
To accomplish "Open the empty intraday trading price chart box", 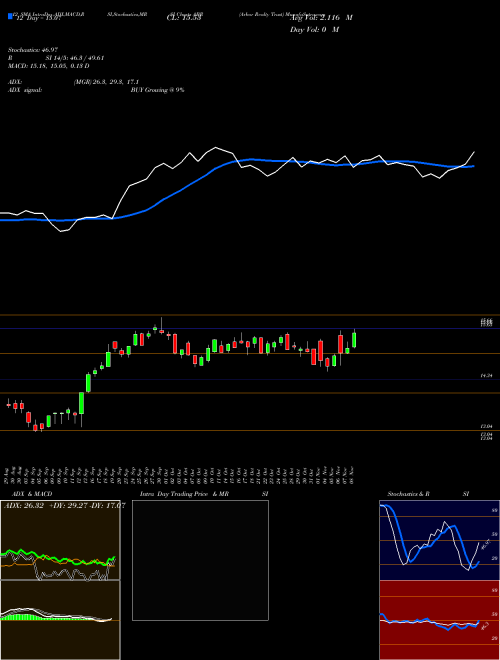I will pyautogui.click(x=200, y=560).
